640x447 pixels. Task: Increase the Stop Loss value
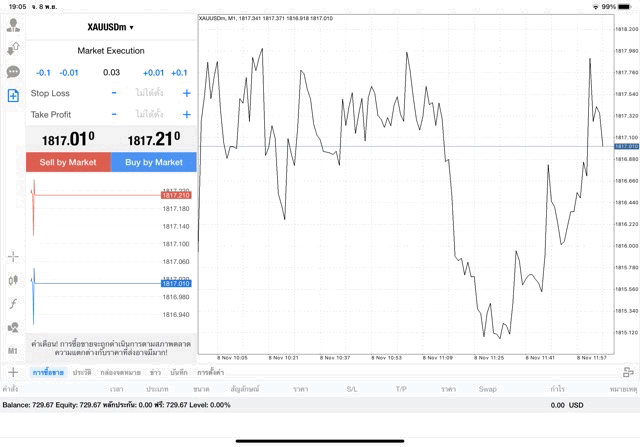pos(186,93)
